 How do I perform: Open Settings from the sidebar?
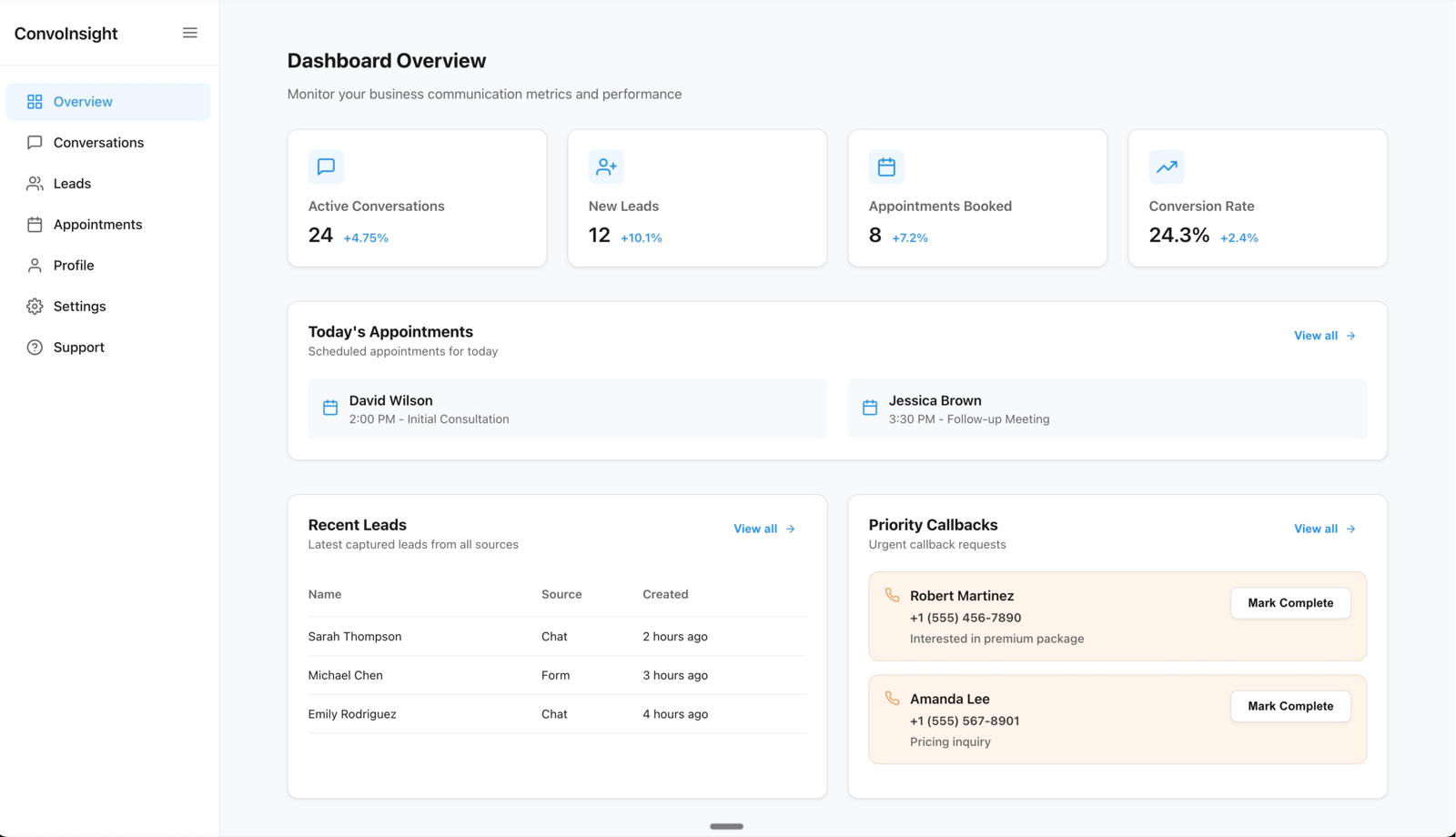tap(108, 307)
